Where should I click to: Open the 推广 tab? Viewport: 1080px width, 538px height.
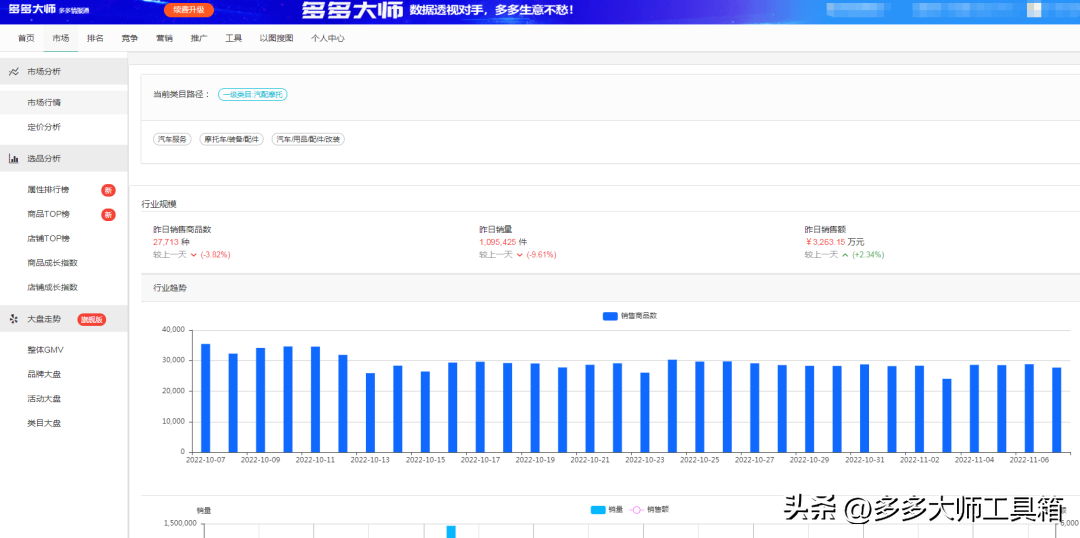click(199, 39)
